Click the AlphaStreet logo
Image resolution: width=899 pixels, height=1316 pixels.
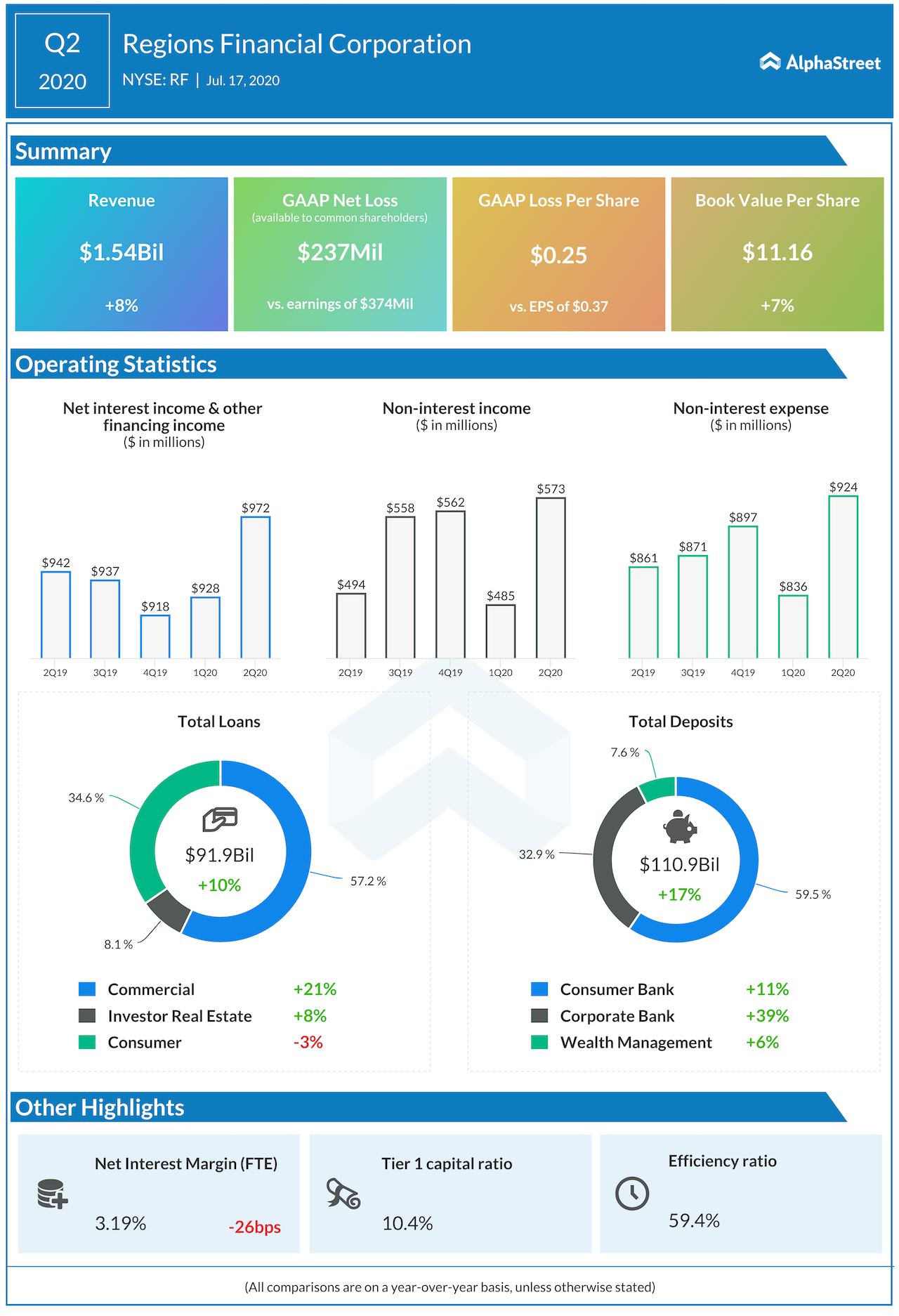tap(820, 63)
